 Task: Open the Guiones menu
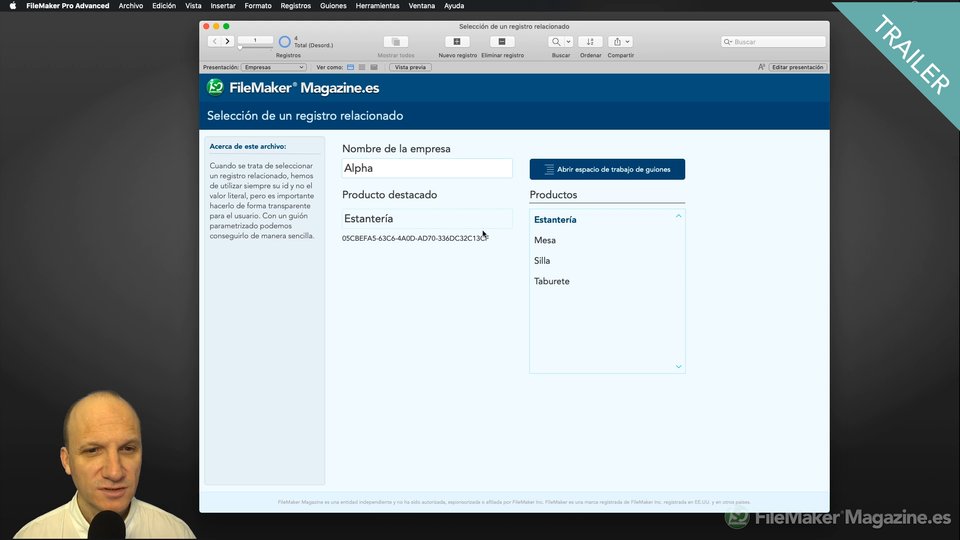333,6
